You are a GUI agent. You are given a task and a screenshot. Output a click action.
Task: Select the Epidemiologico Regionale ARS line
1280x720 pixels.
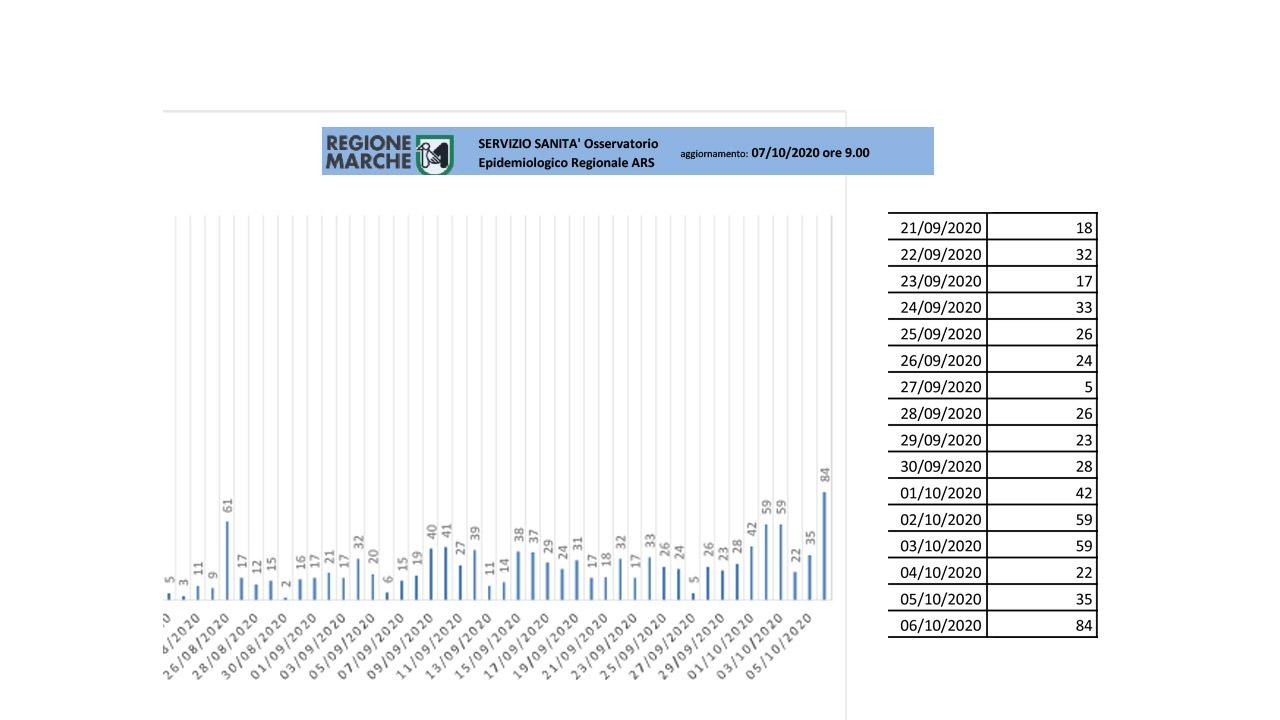tap(566, 163)
